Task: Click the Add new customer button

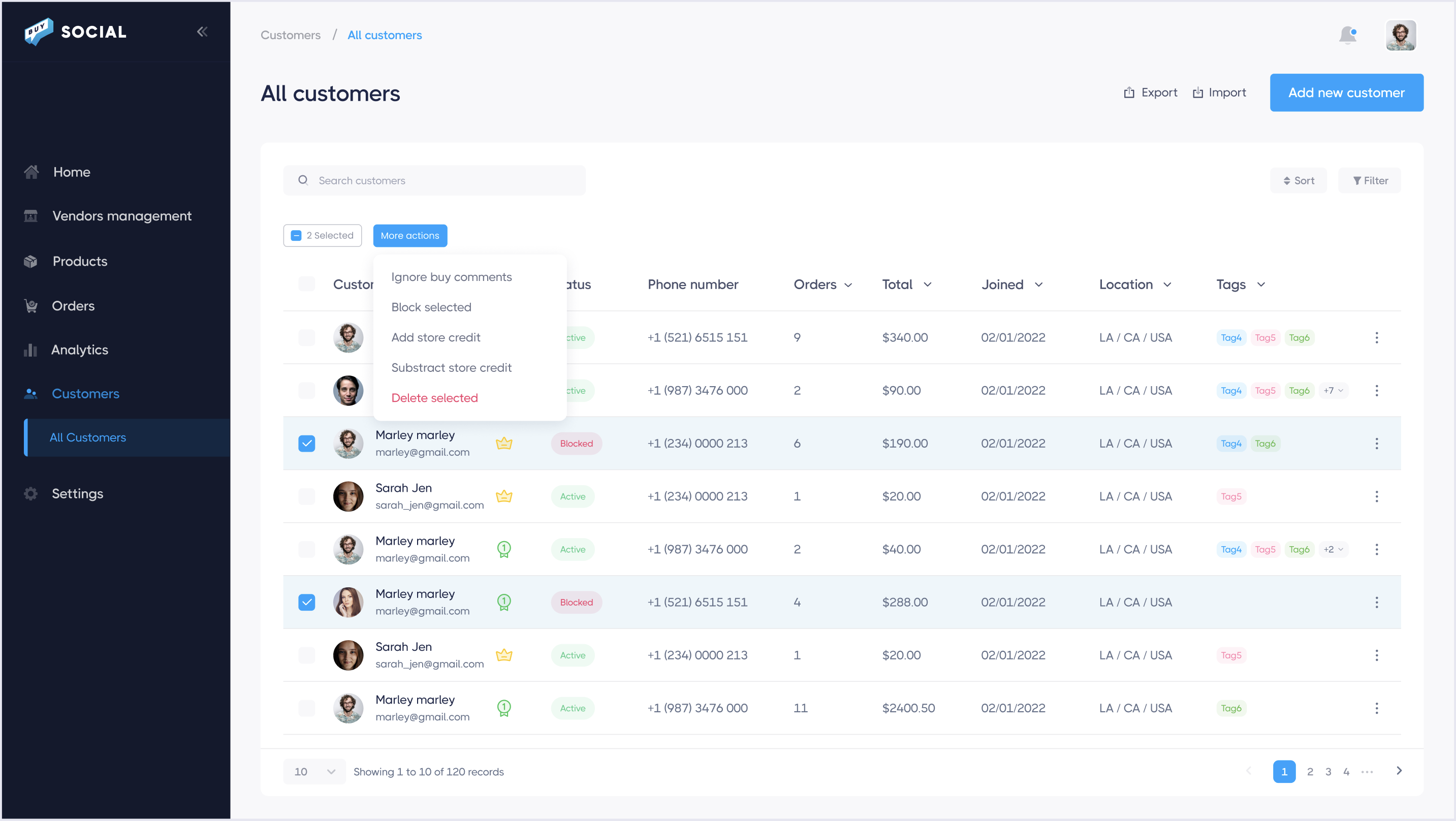Action: click(x=1347, y=92)
